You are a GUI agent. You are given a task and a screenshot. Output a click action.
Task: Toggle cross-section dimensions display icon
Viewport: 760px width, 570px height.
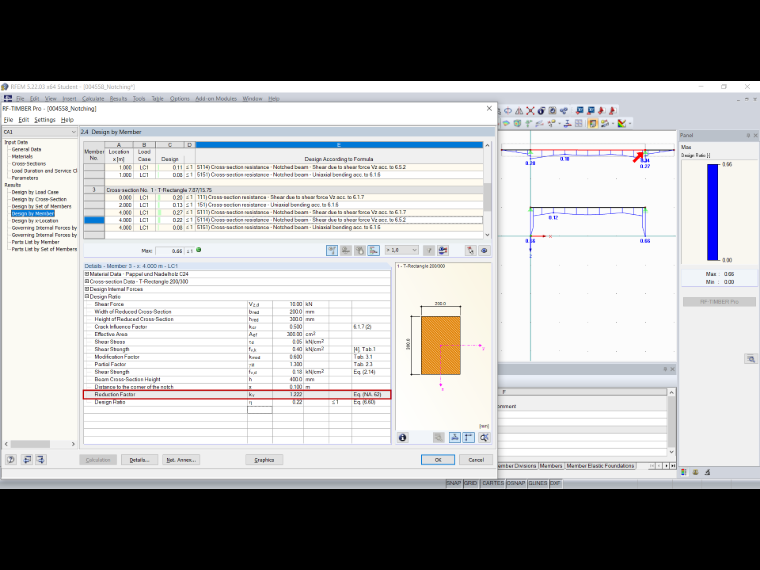coord(455,438)
